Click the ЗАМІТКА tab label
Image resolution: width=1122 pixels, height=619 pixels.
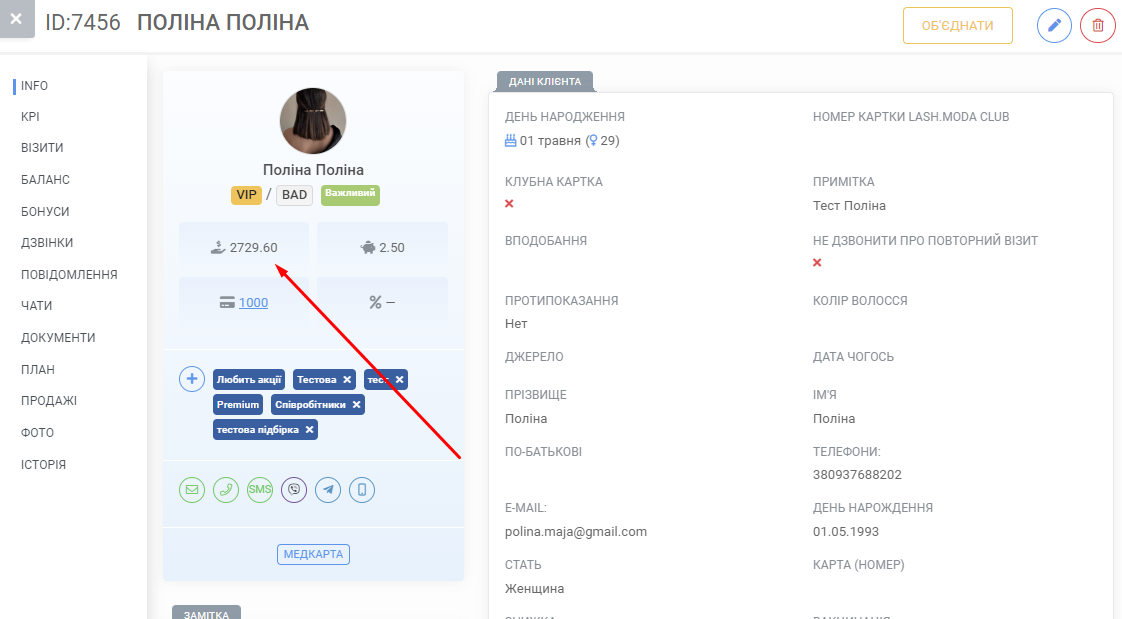click(x=206, y=613)
